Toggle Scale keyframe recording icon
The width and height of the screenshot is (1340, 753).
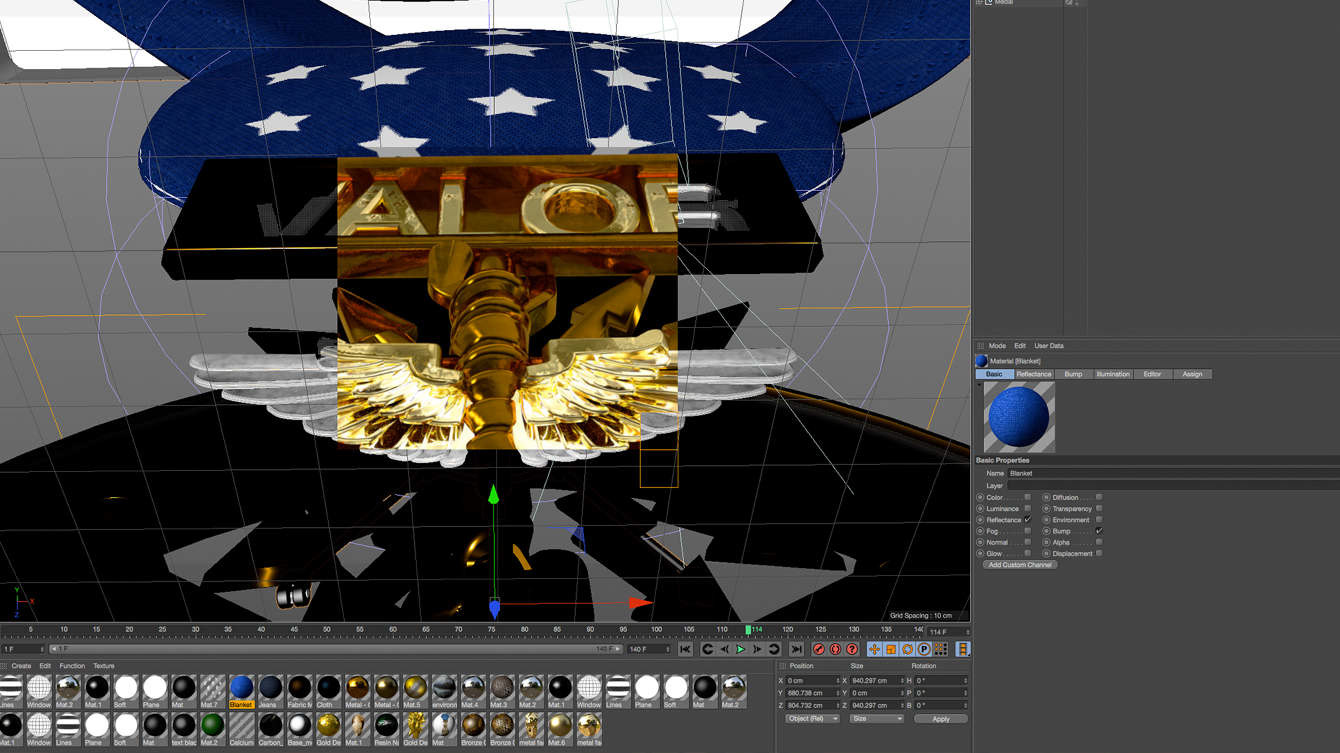point(890,649)
